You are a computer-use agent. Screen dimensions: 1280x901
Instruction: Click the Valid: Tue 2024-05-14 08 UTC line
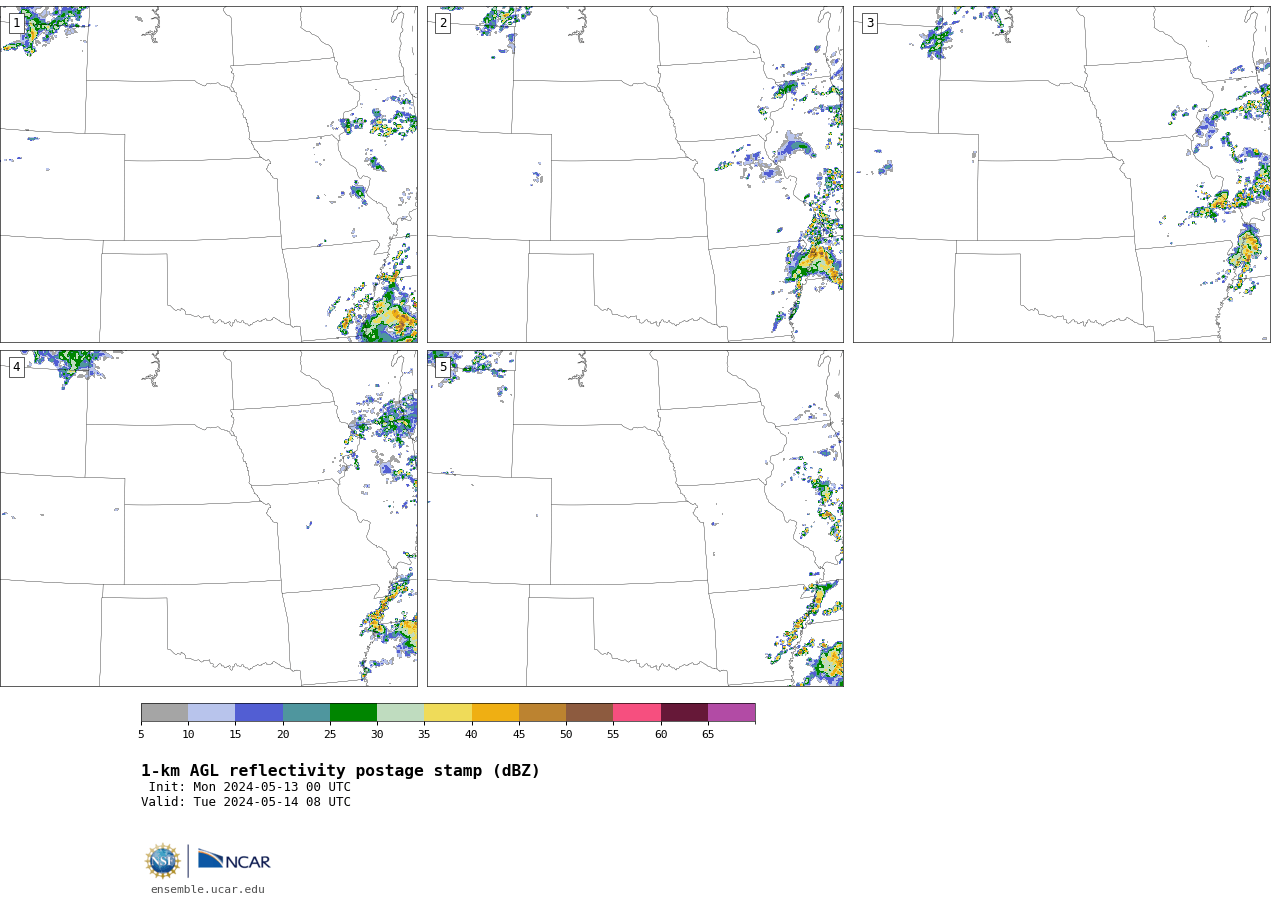[x=246, y=802]
